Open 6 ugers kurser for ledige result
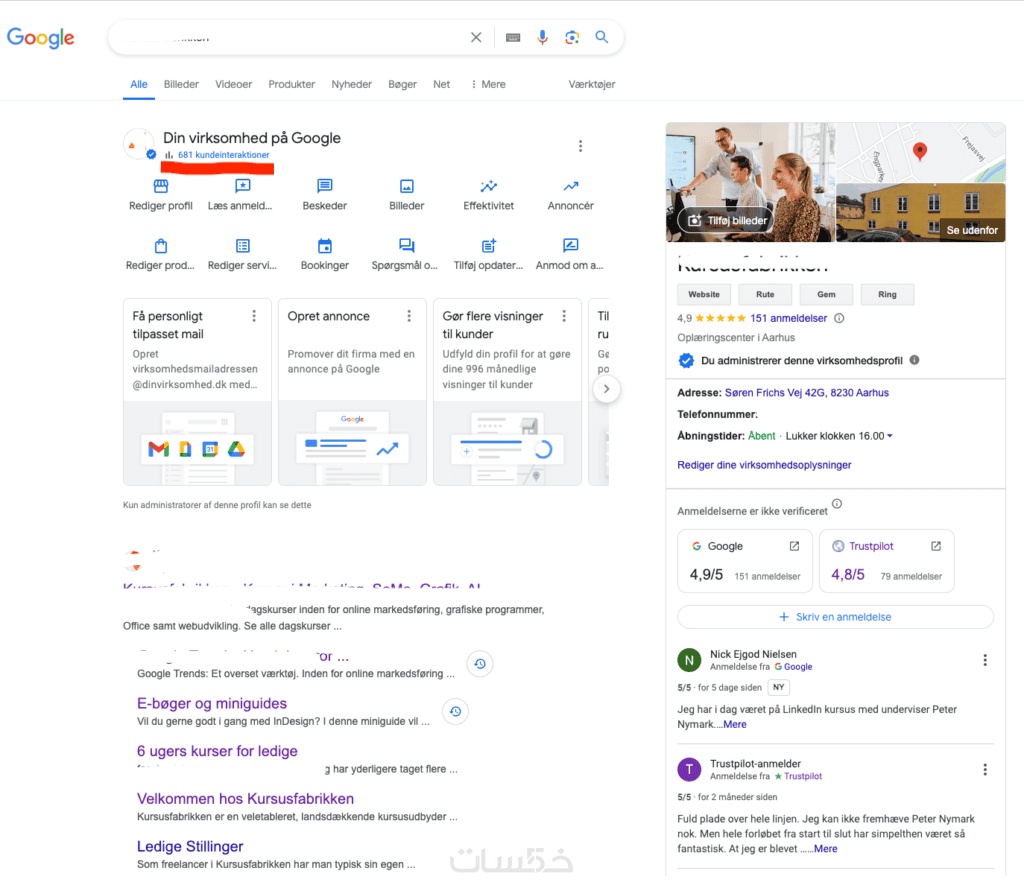This screenshot has height=891, width=1024. [217, 751]
